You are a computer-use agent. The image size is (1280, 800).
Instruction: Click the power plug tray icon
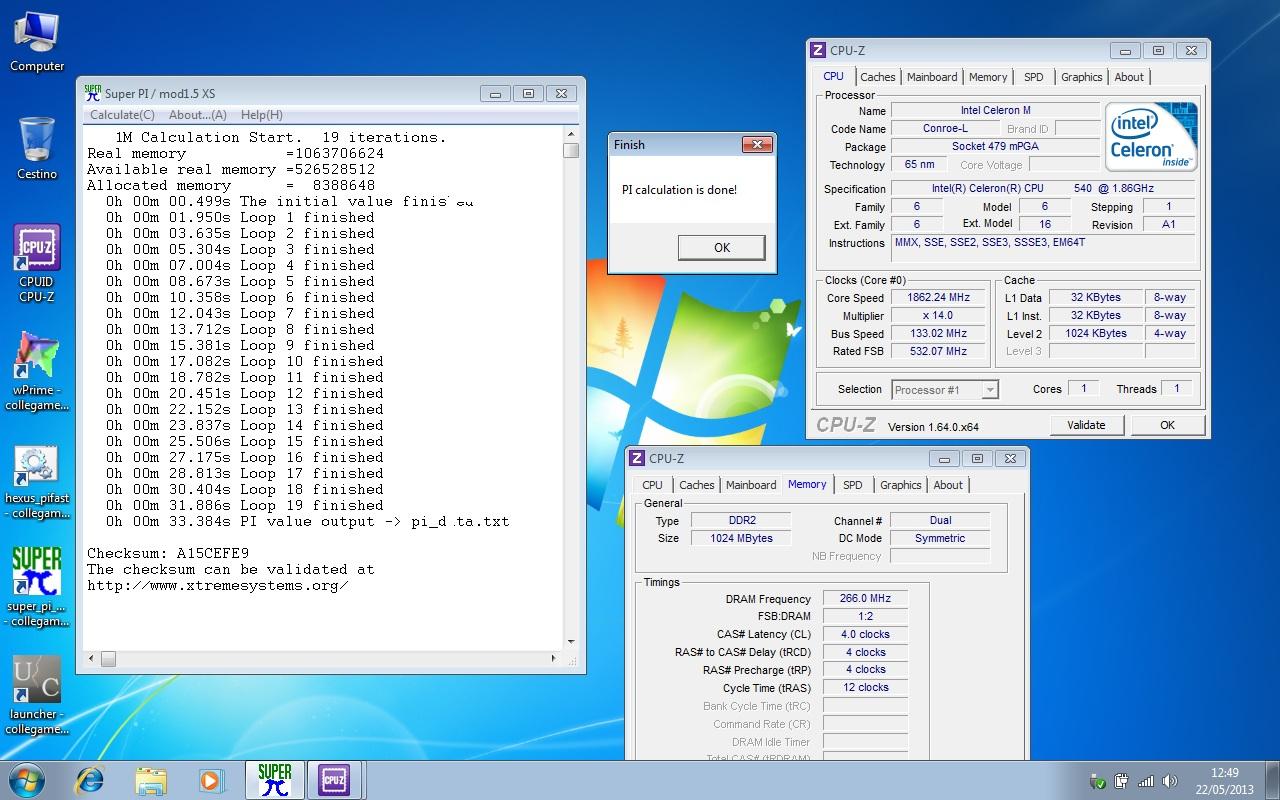point(1122,781)
